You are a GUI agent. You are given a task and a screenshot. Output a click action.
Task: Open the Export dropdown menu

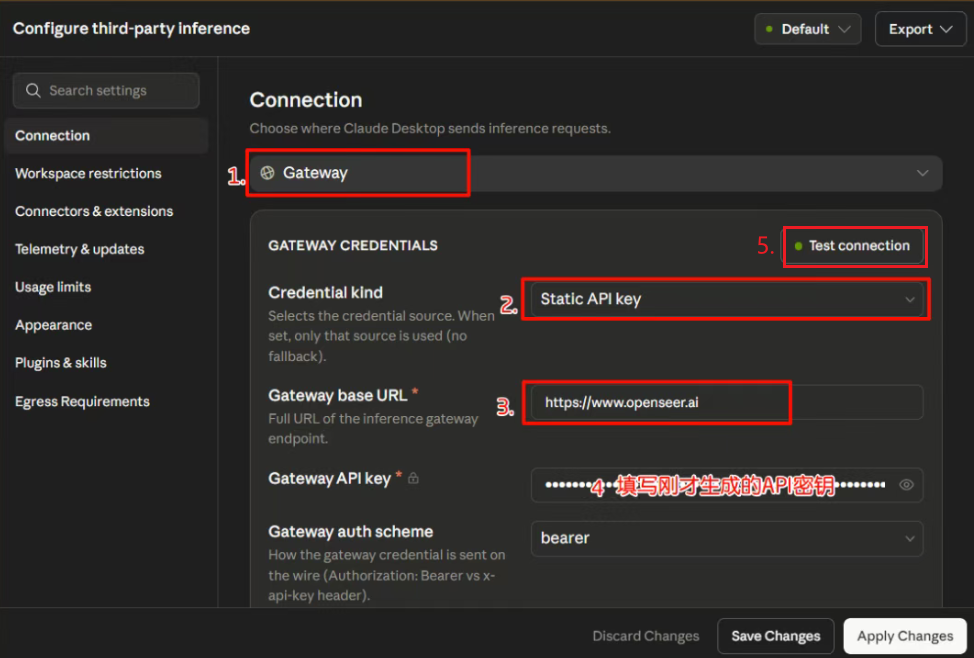(x=920, y=29)
